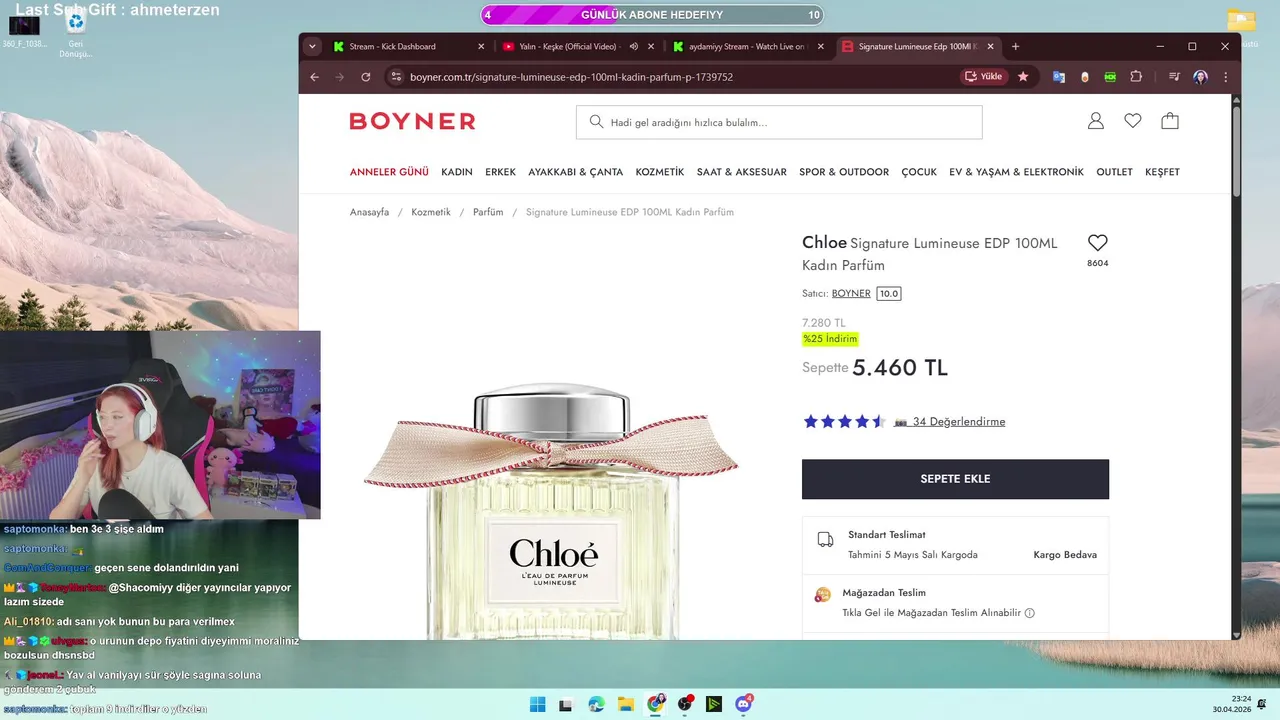This screenshot has width=1280, height=720.
Task: Click the star rating display
Action: (x=844, y=422)
